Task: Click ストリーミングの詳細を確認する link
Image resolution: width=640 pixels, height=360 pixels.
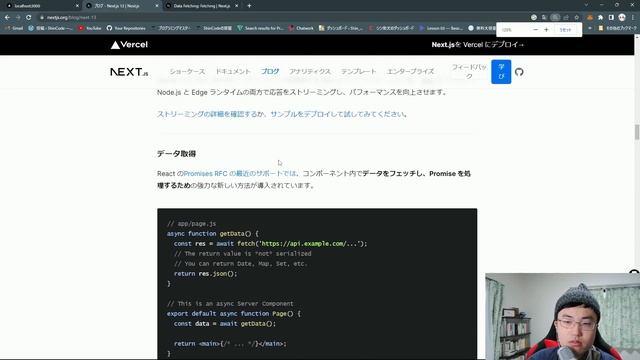Action: click(x=207, y=114)
